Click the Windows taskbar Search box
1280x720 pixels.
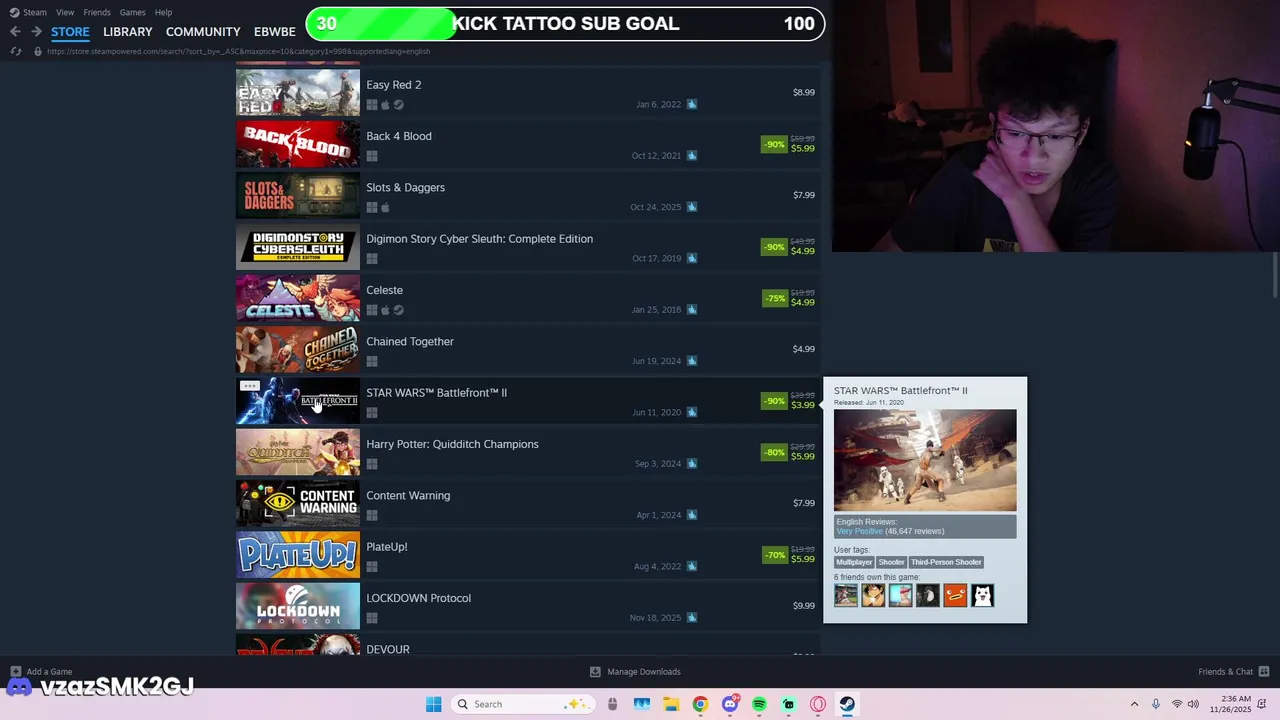tap(521, 704)
